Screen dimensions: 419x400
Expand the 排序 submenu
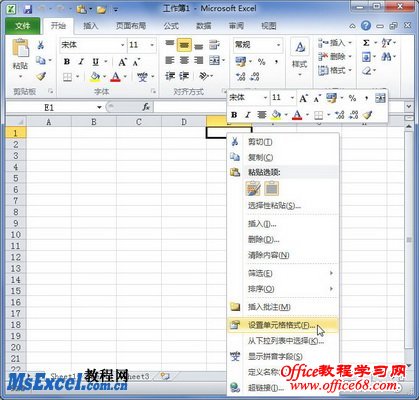(283, 289)
